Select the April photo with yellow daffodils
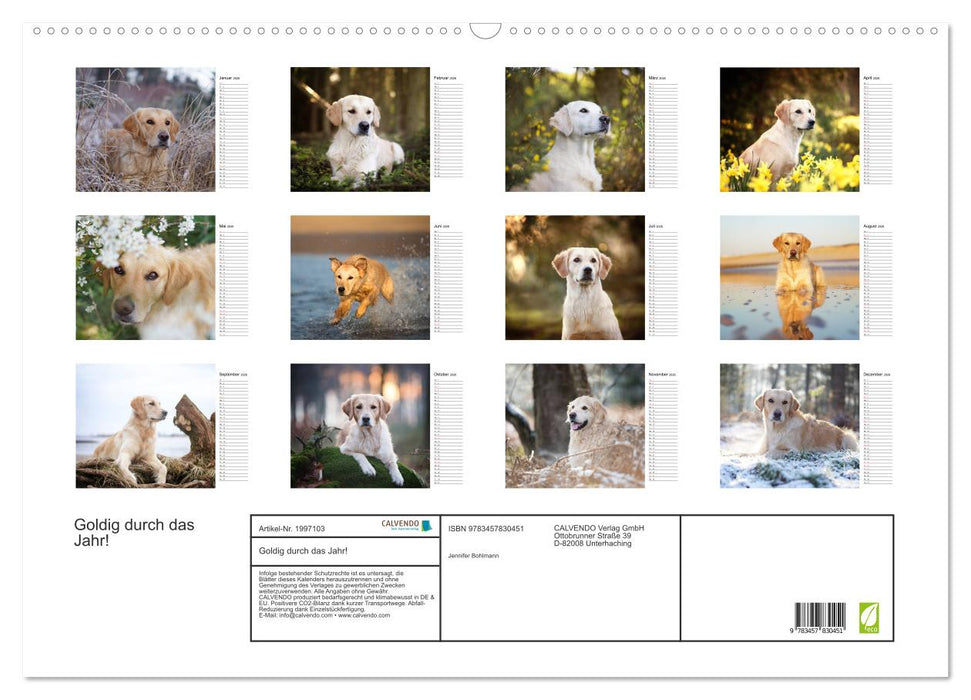 pos(789,130)
